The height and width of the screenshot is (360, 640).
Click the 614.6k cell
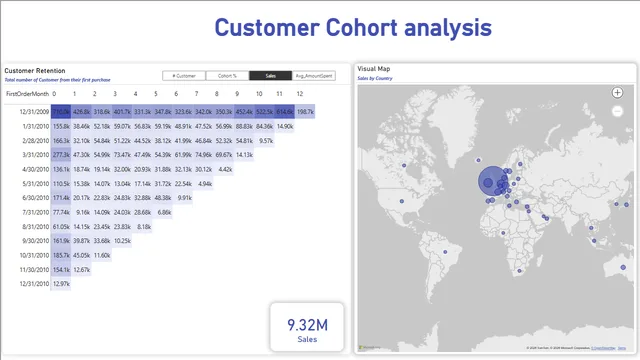[x=284, y=112]
